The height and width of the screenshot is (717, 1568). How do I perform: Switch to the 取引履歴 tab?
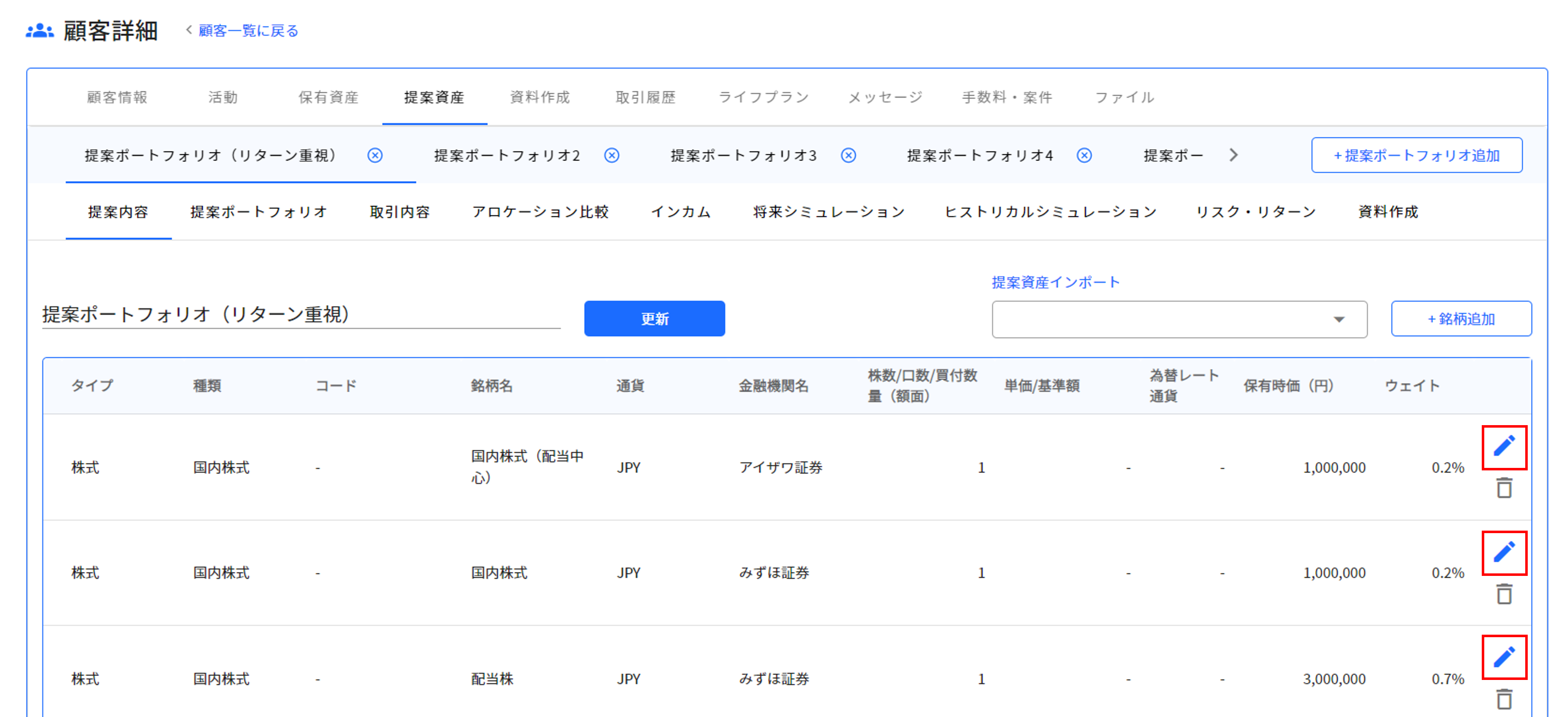click(646, 97)
